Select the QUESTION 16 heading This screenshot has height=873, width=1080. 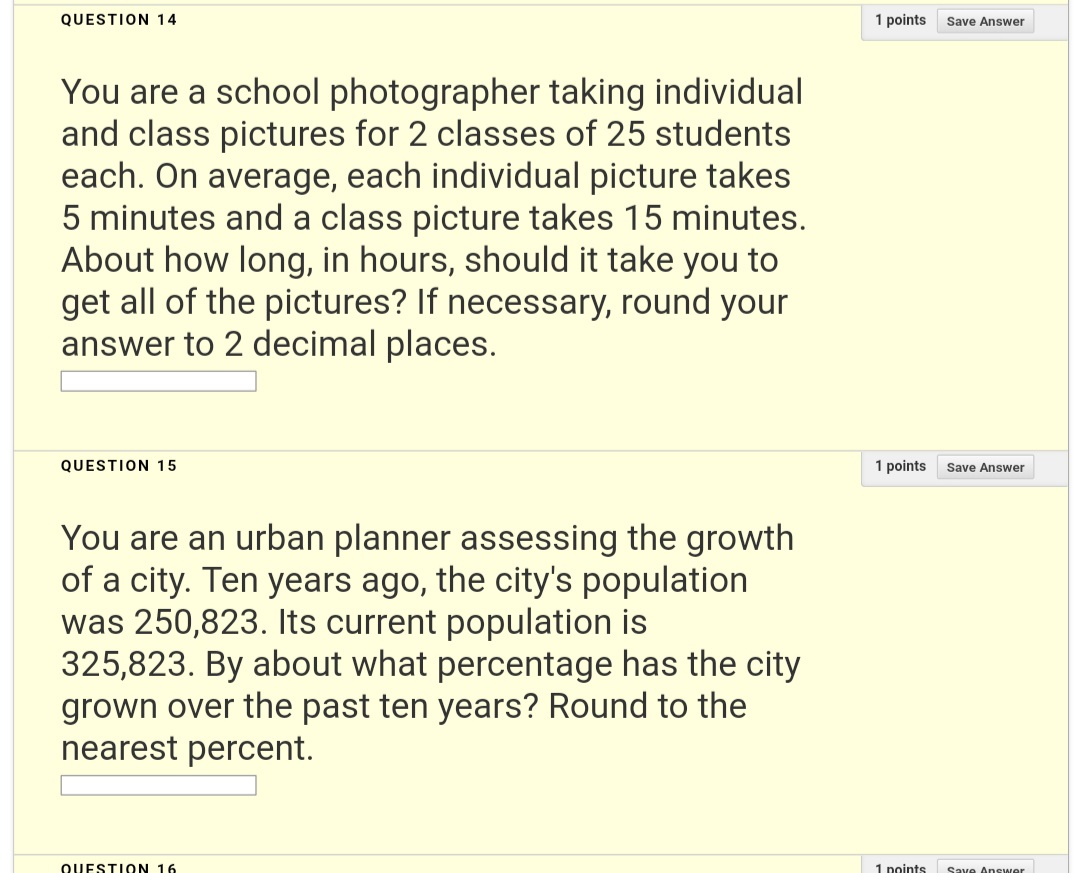(118, 866)
